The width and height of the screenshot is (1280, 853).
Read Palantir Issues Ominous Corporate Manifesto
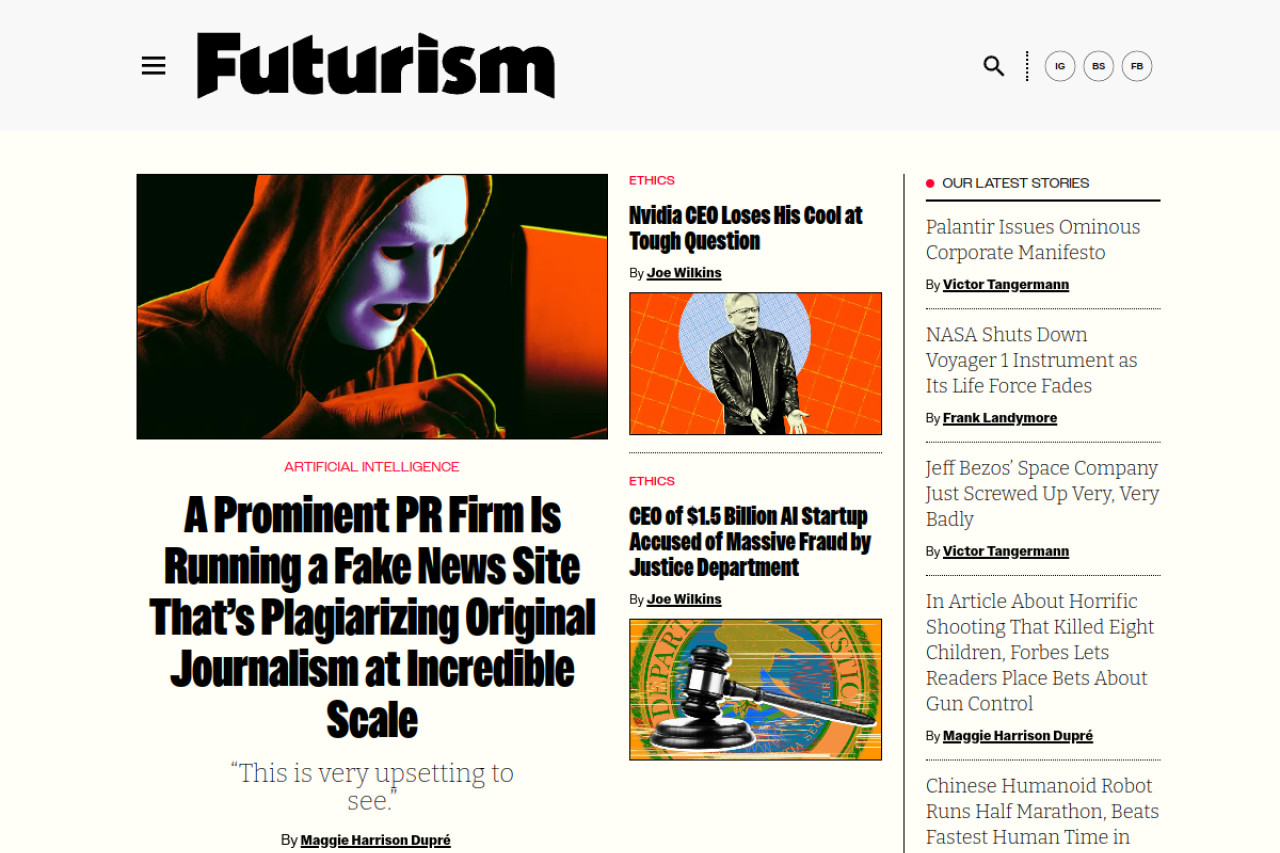pos(1033,240)
